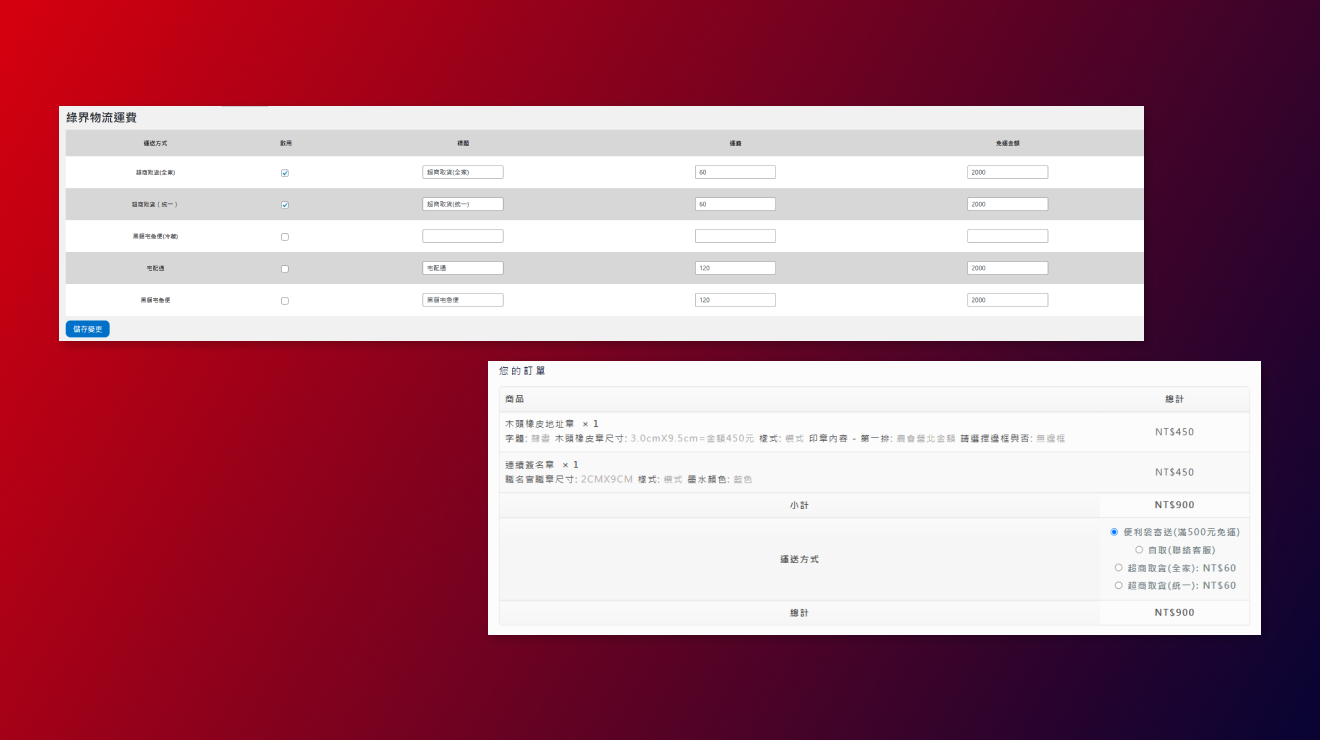Viewport: 1320px width, 740px height.
Task: Pick 超商取貨(全家): NT$60 radio option
Action: click(x=1118, y=568)
